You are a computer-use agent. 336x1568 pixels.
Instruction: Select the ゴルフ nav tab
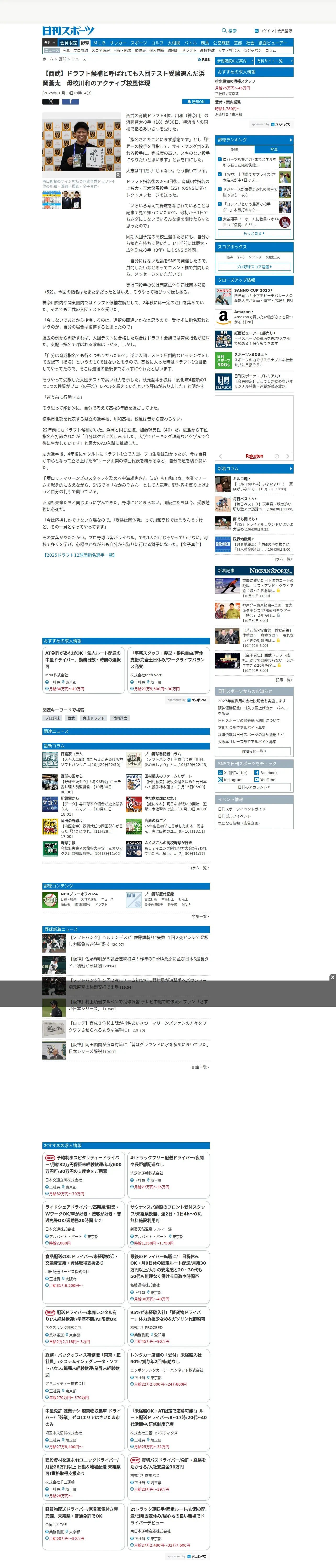[x=157, y=43]
